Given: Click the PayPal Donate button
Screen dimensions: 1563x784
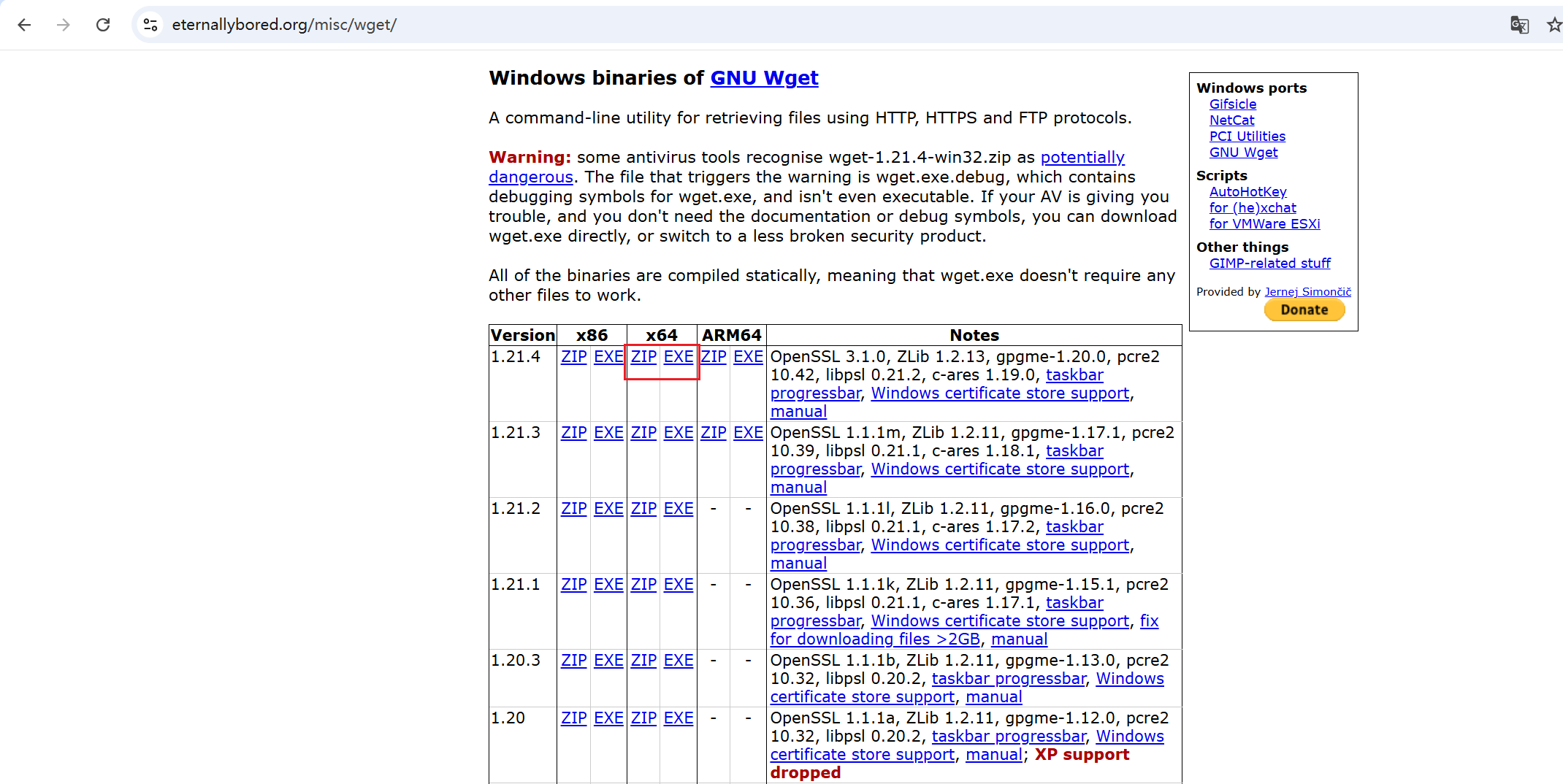Looking at the screenshot, I should click(x=1304, y=310).
